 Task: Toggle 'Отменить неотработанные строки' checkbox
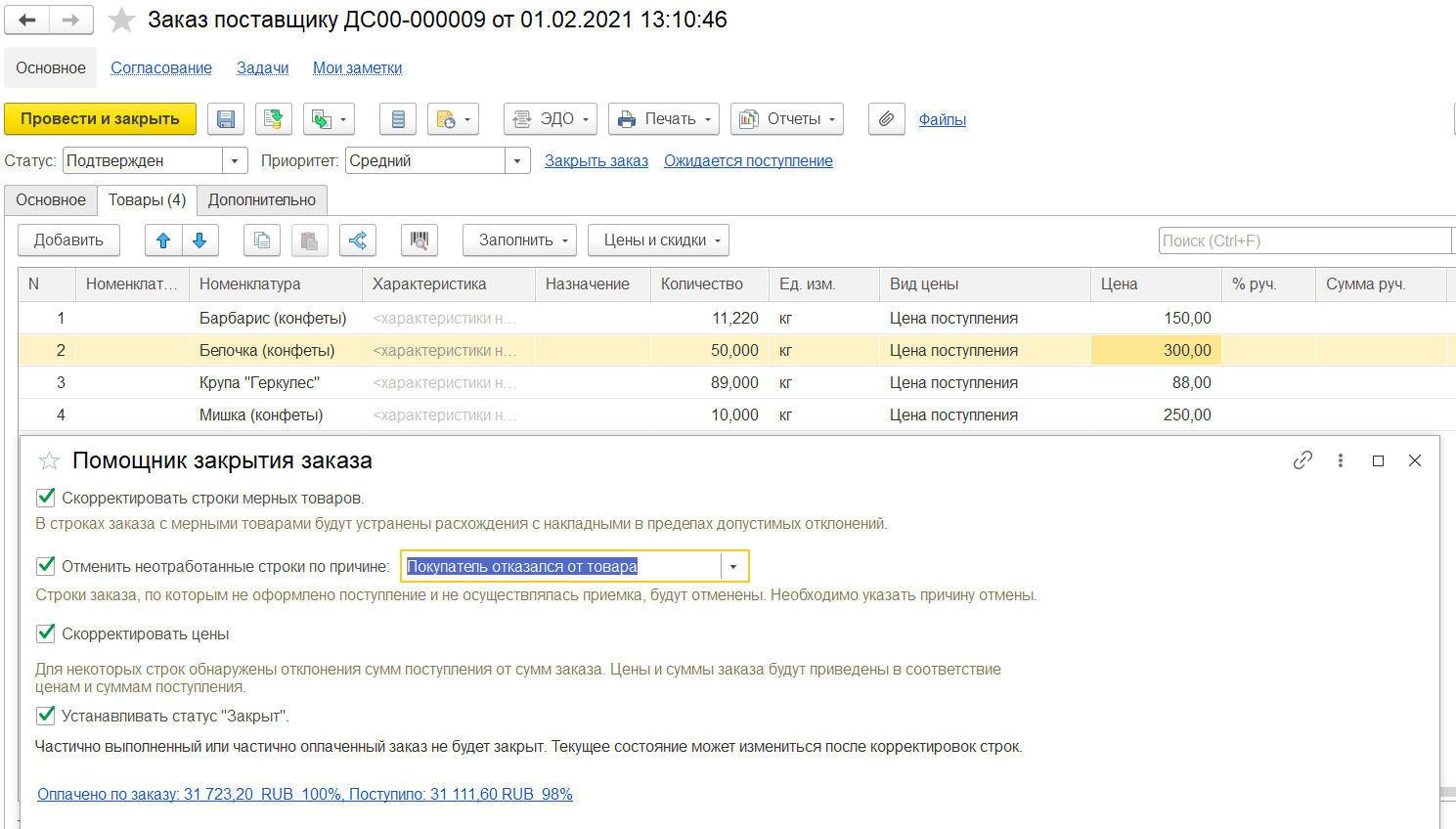tap(45, 565)
